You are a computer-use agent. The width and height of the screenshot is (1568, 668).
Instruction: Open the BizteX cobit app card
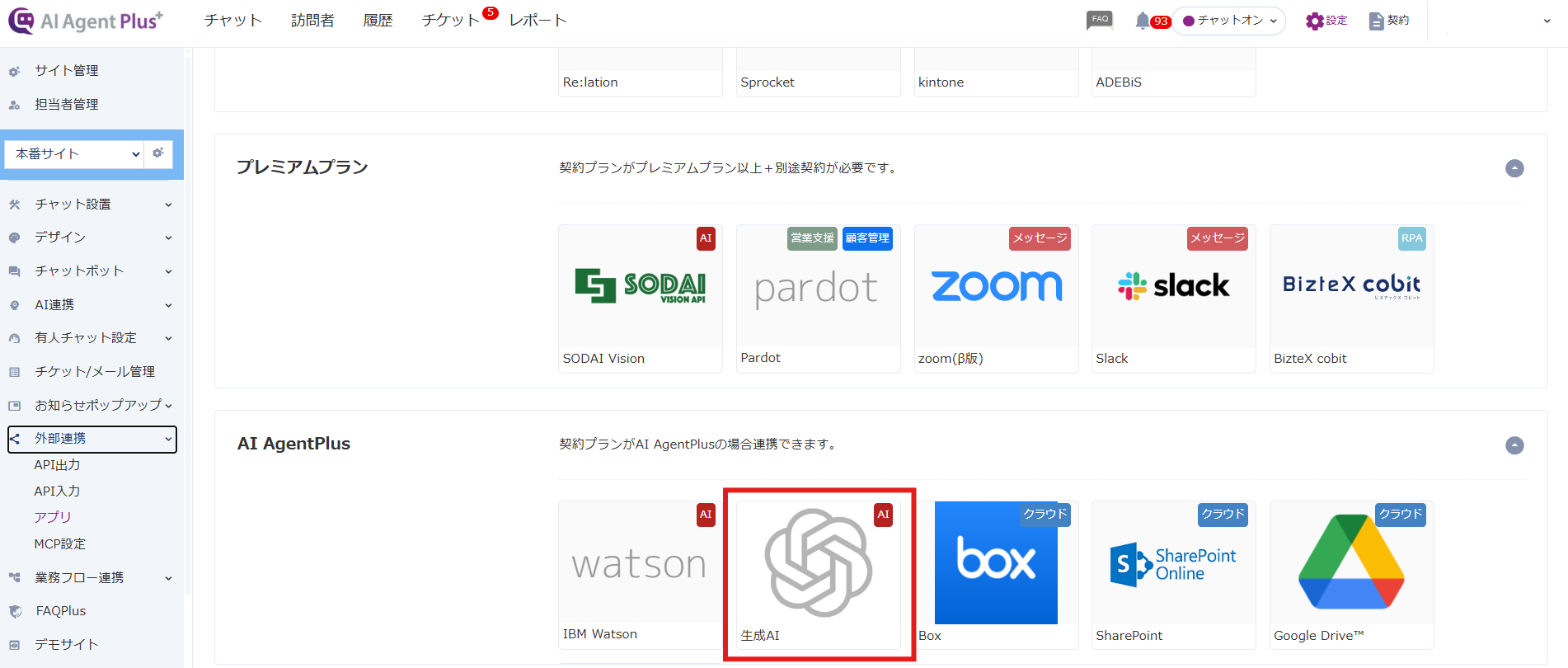1351,299
